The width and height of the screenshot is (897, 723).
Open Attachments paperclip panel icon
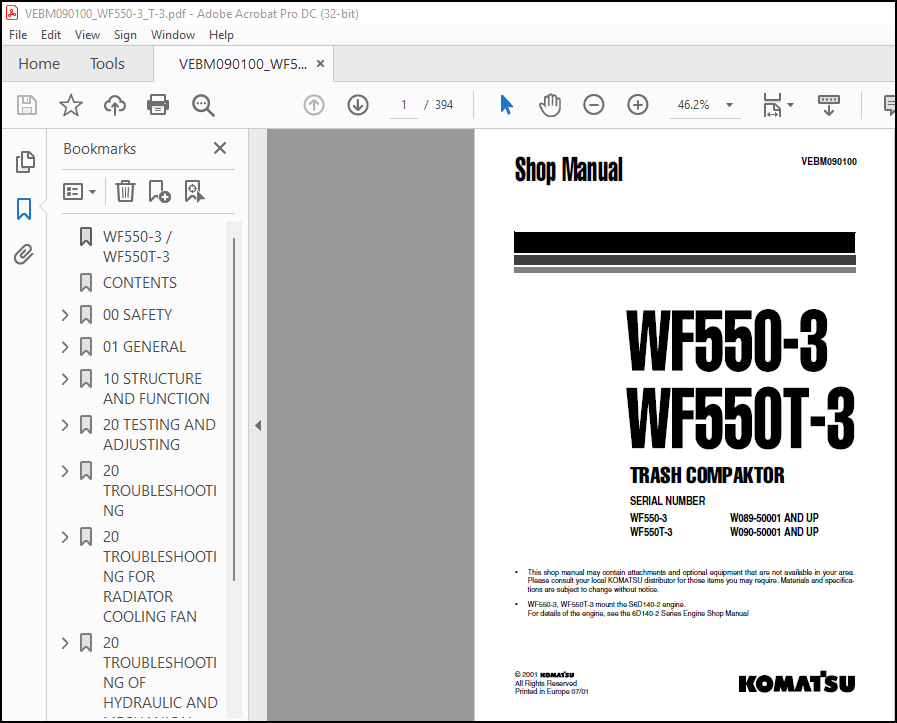click(24, 255)
